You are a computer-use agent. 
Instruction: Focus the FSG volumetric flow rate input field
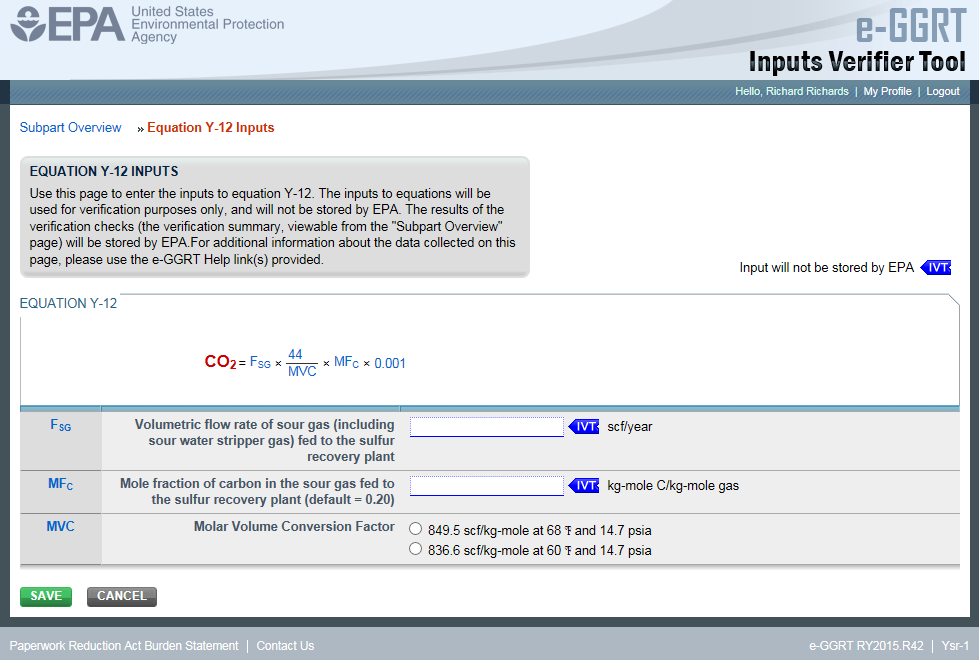point(487,427)
